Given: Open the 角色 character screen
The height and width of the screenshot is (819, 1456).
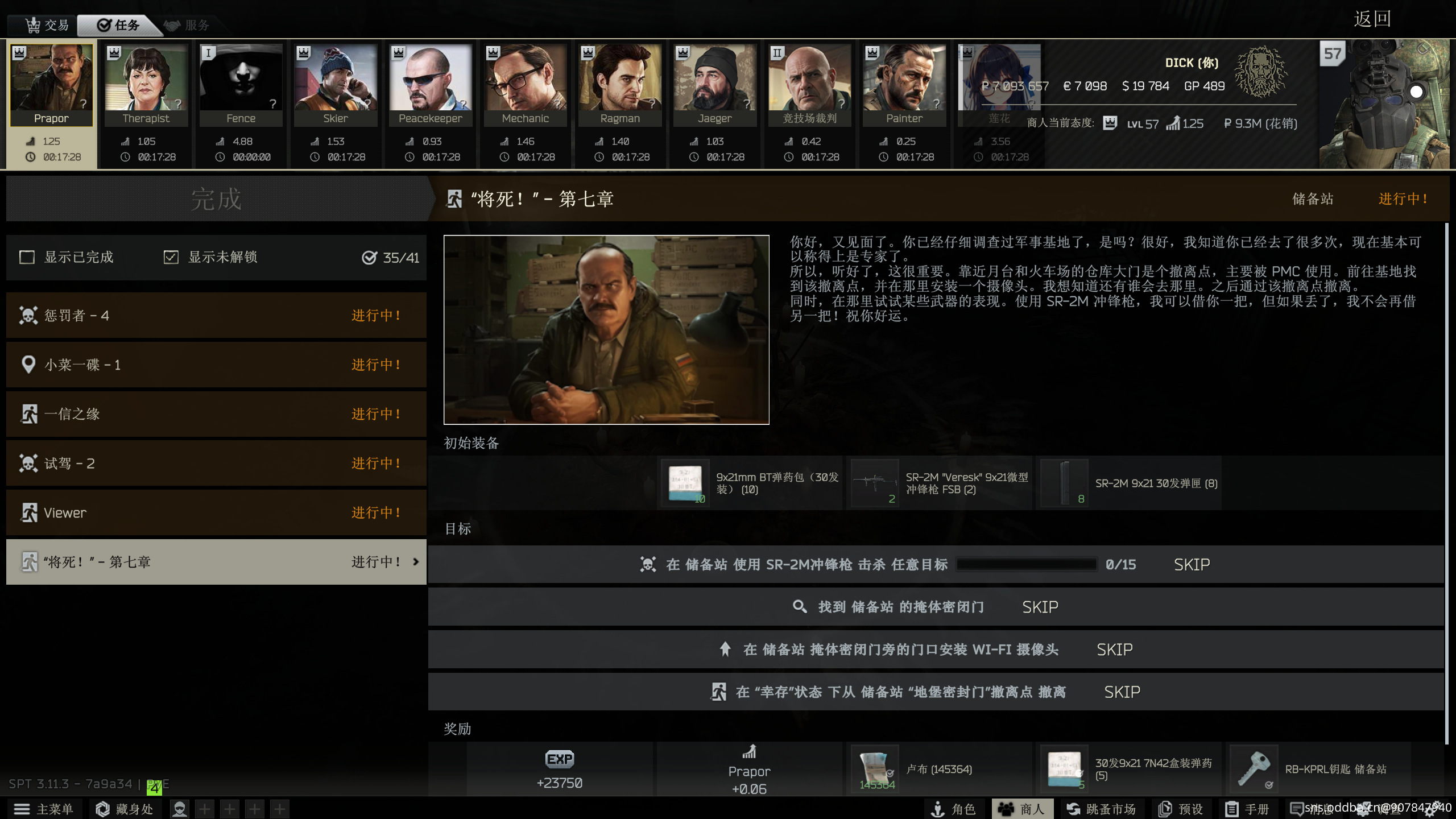Looking at the screenshot, I should coord(953,809).
